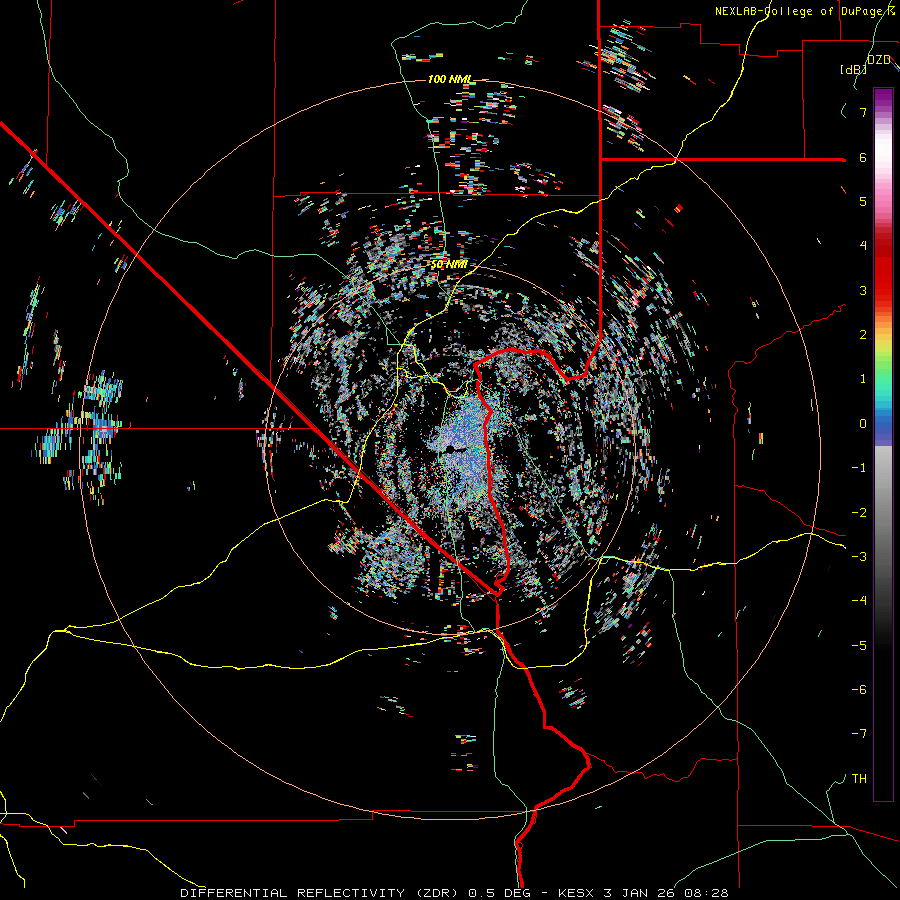Click the 6 value on color scale
This screenshot has width=900, height=900.
click(x=863, y=157)
